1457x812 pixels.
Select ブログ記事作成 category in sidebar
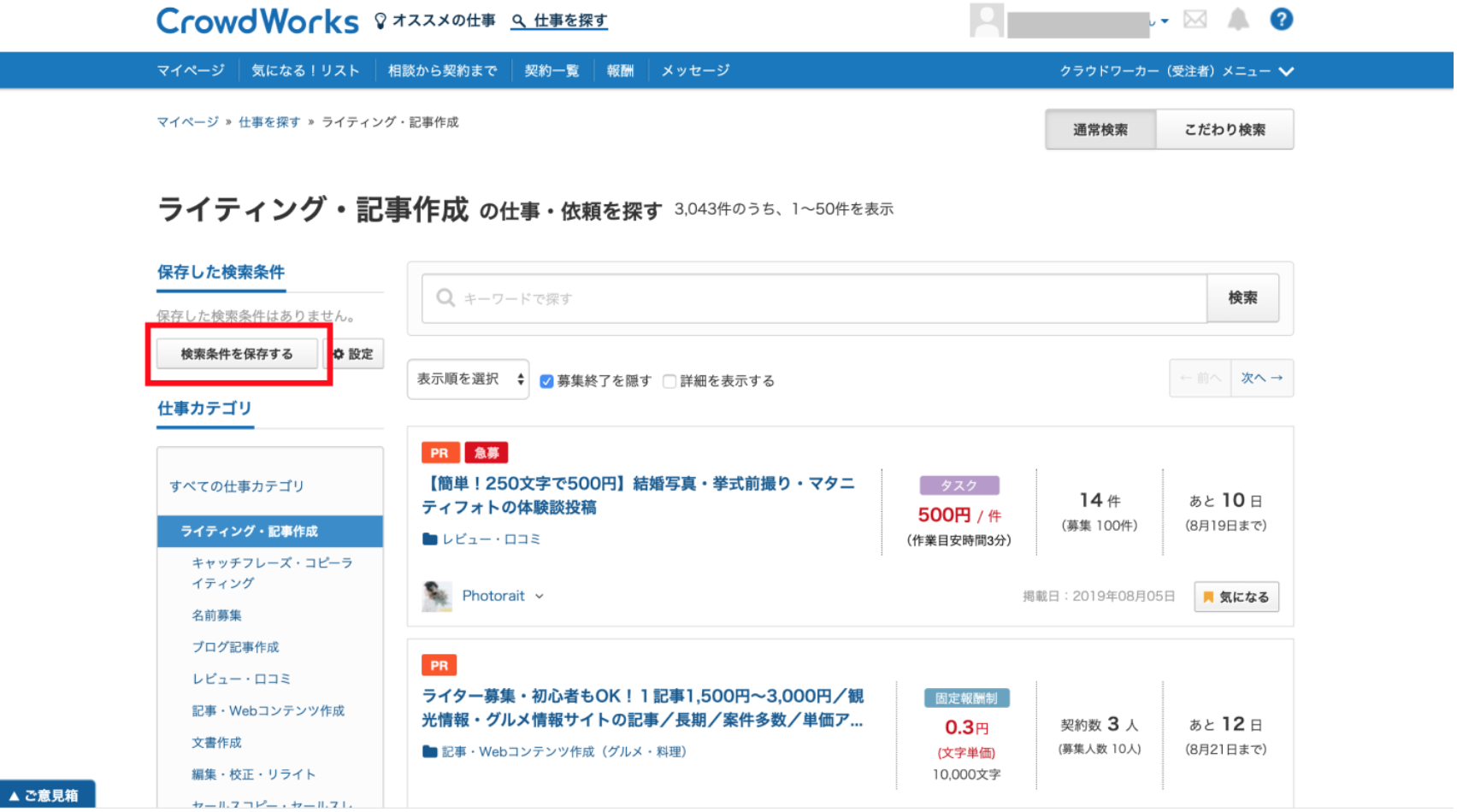point(235,647)
